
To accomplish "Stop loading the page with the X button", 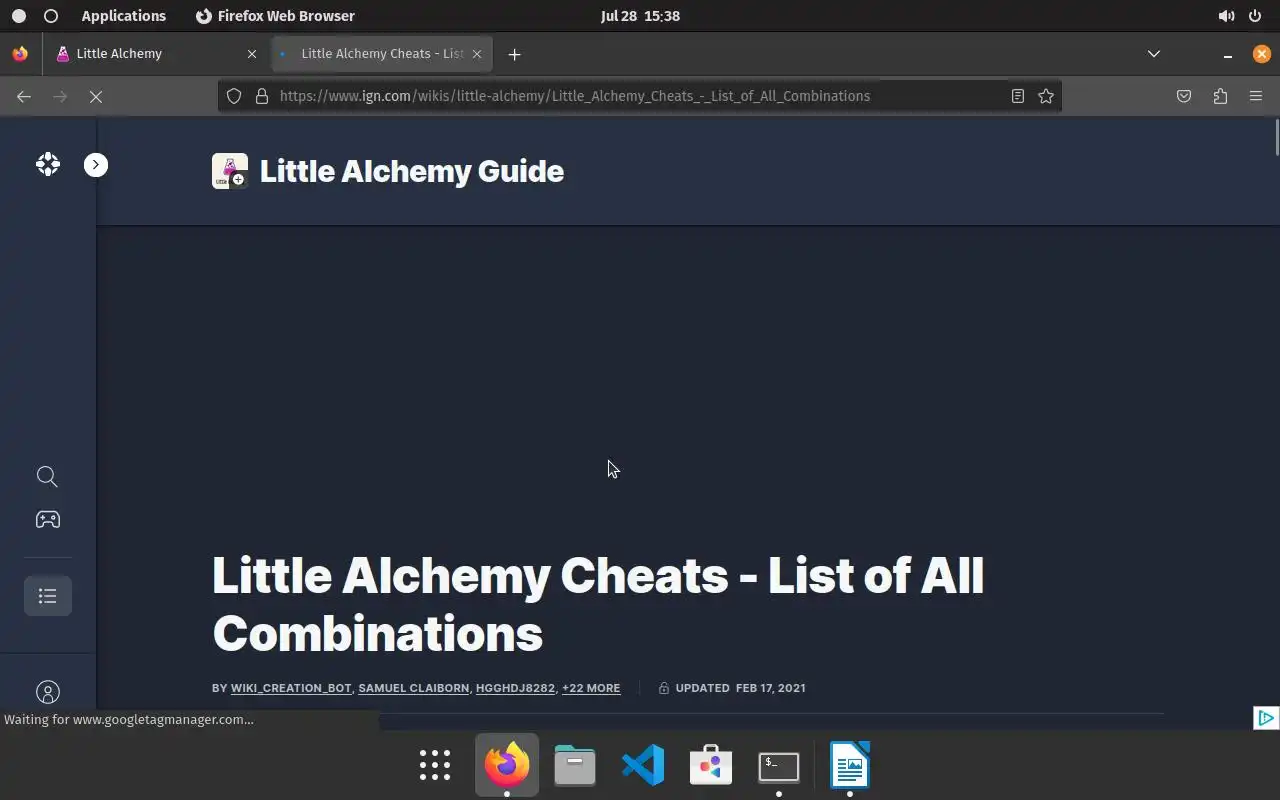I will 96,96.
